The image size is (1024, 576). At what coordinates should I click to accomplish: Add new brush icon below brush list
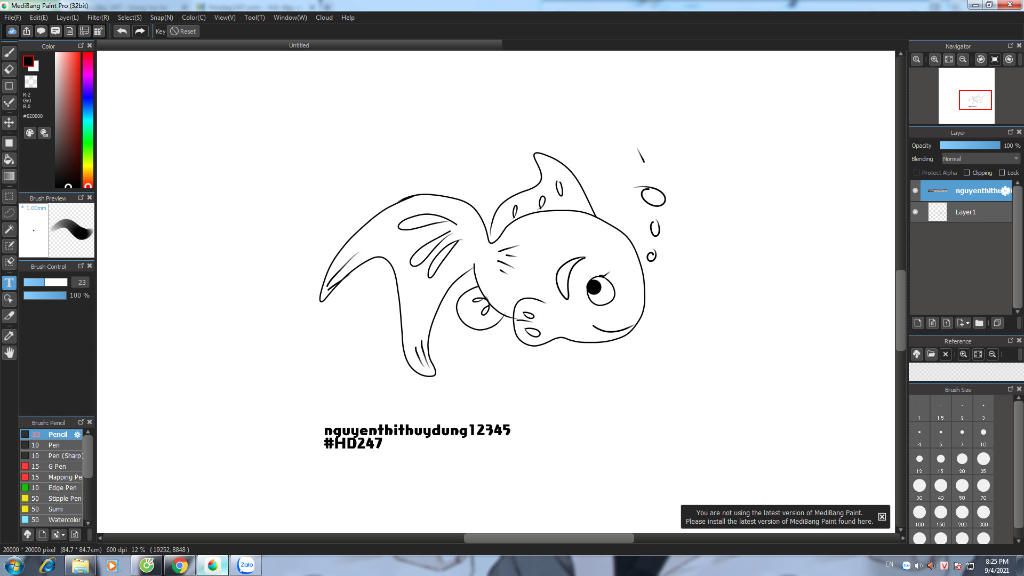click(42, 534)
